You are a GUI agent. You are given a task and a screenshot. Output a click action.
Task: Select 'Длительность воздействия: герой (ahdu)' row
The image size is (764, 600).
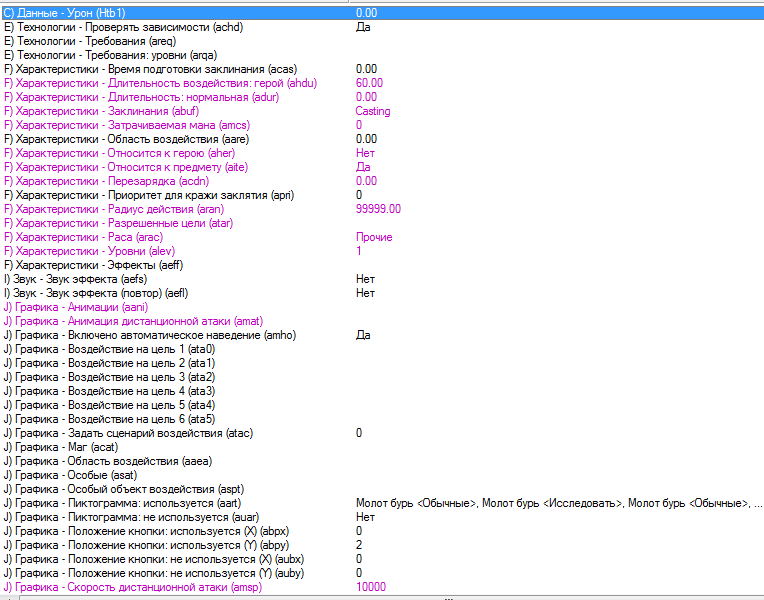tap(382, 83)
